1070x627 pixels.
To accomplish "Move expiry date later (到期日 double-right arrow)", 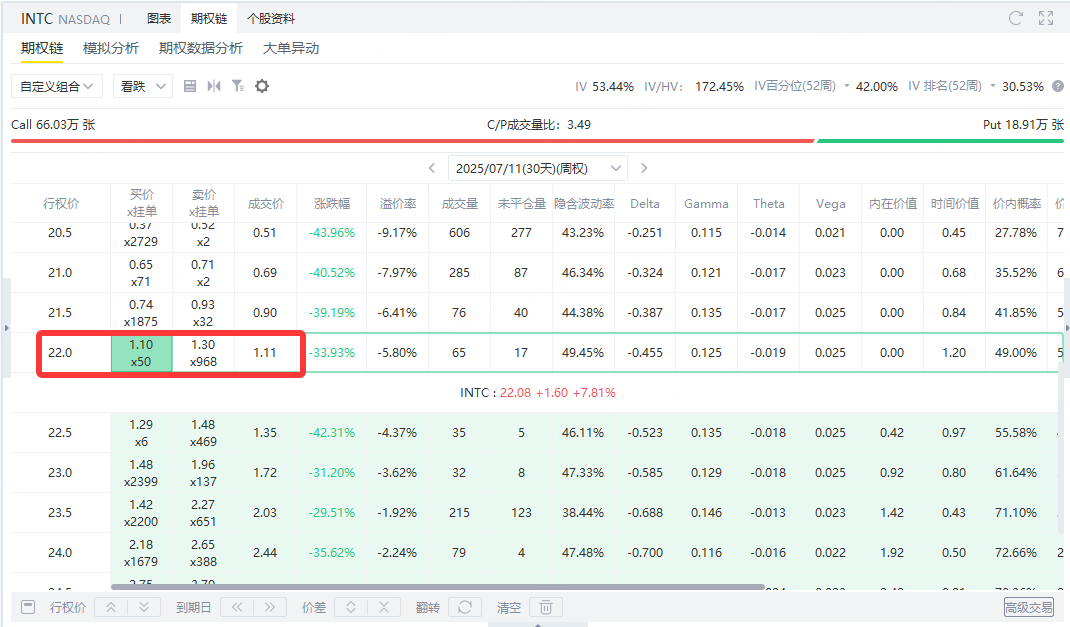I will click(x=270, y=607).
